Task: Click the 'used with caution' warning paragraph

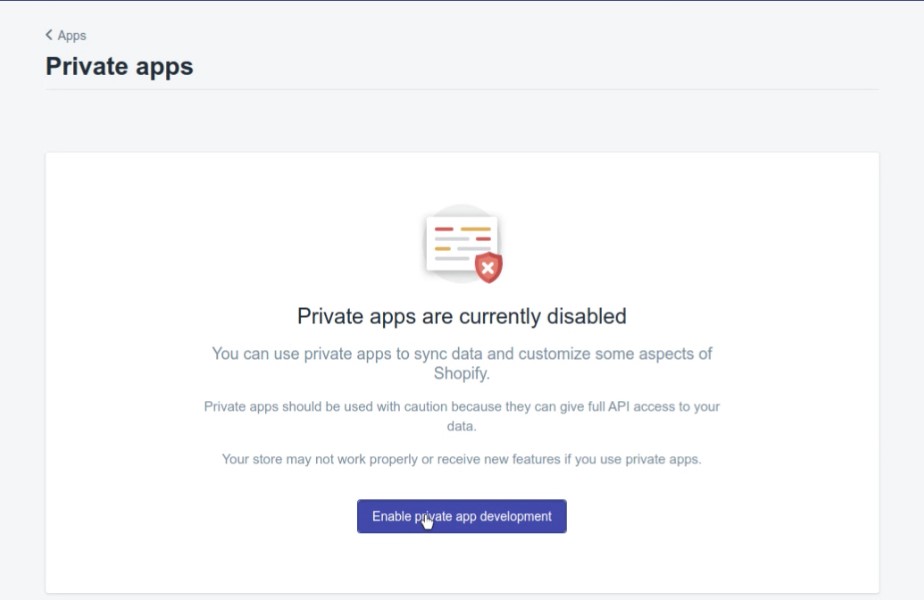Action: 461,416
